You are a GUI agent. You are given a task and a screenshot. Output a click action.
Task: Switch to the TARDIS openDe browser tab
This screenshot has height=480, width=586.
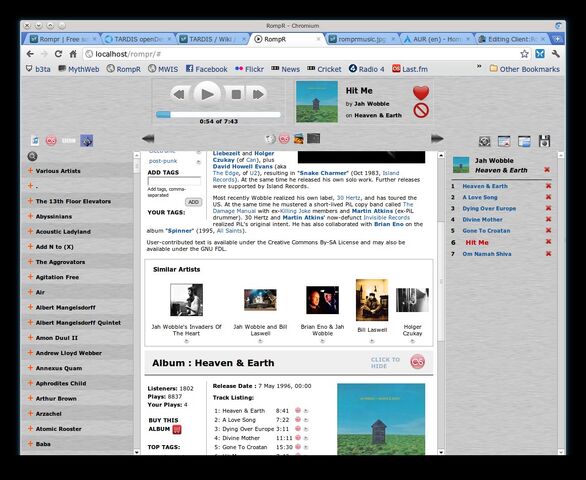point(137,39)
